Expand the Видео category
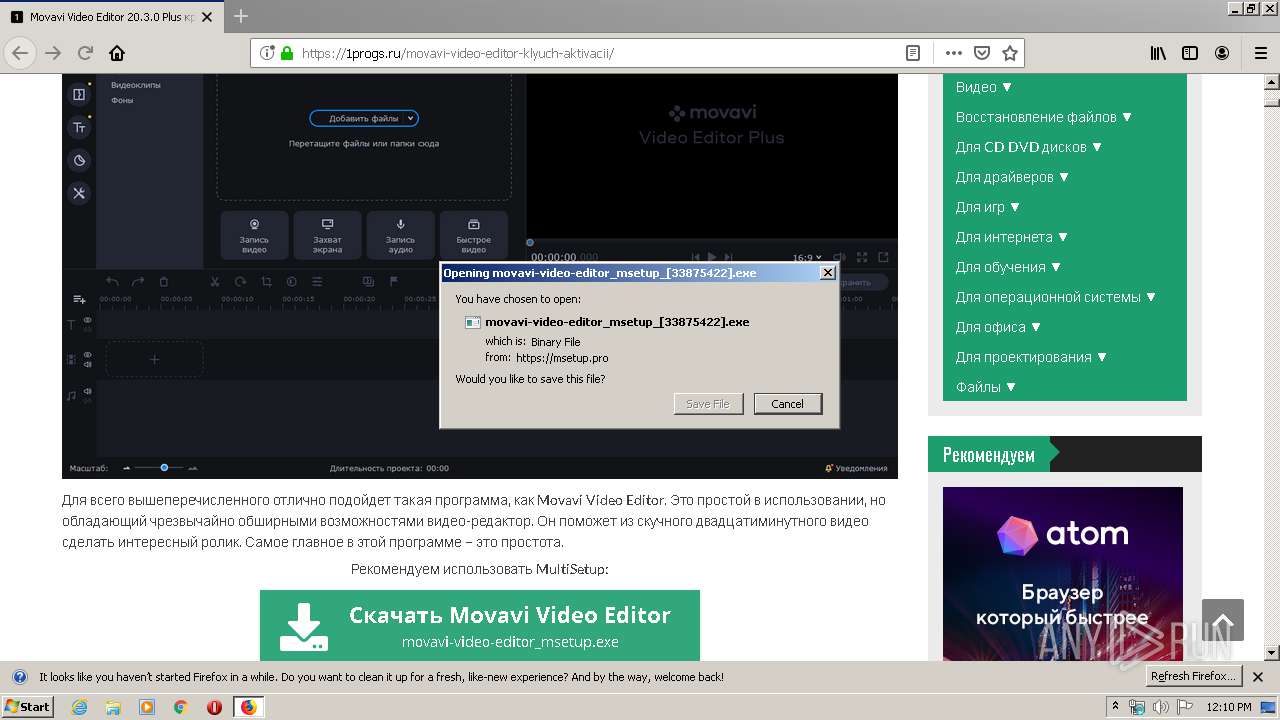 pos(984,87)
